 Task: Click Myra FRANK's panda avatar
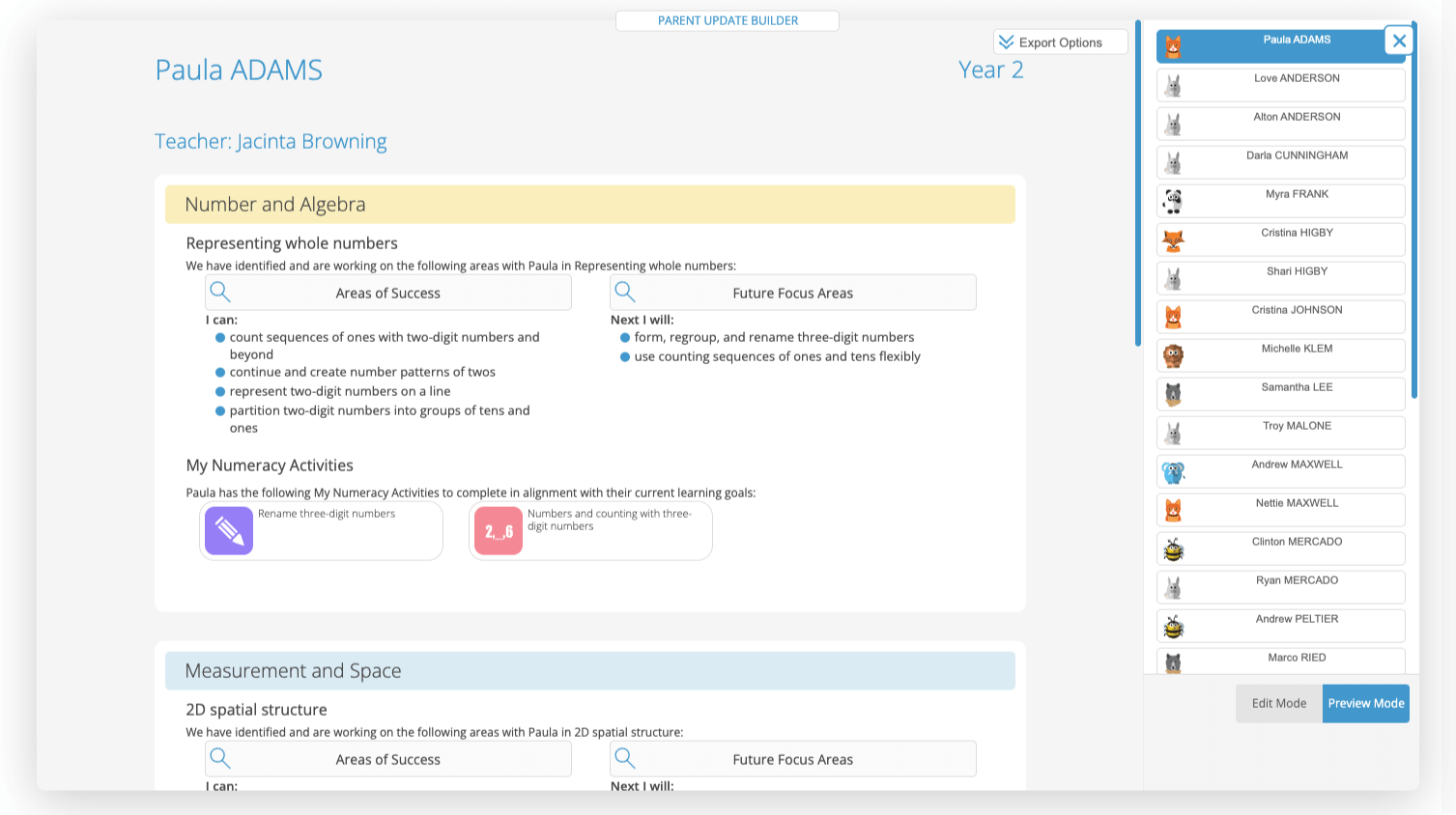click(x=1173, y=201)
